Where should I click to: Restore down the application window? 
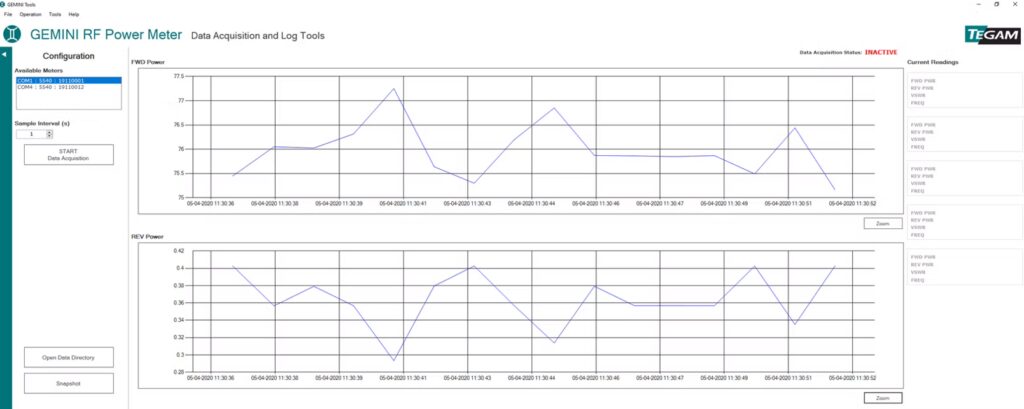[996, 4]
